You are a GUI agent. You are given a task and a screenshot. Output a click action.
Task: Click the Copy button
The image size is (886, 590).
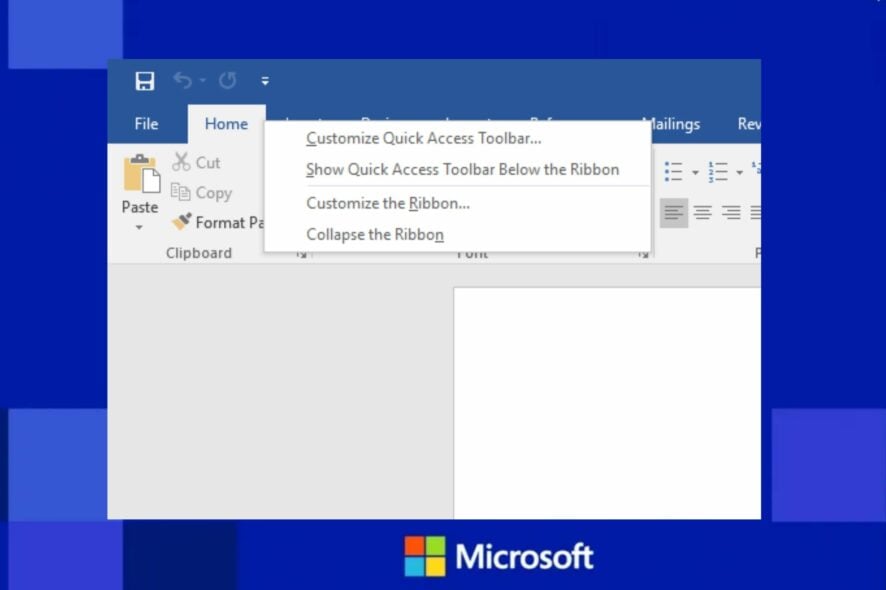pos(202,193)
